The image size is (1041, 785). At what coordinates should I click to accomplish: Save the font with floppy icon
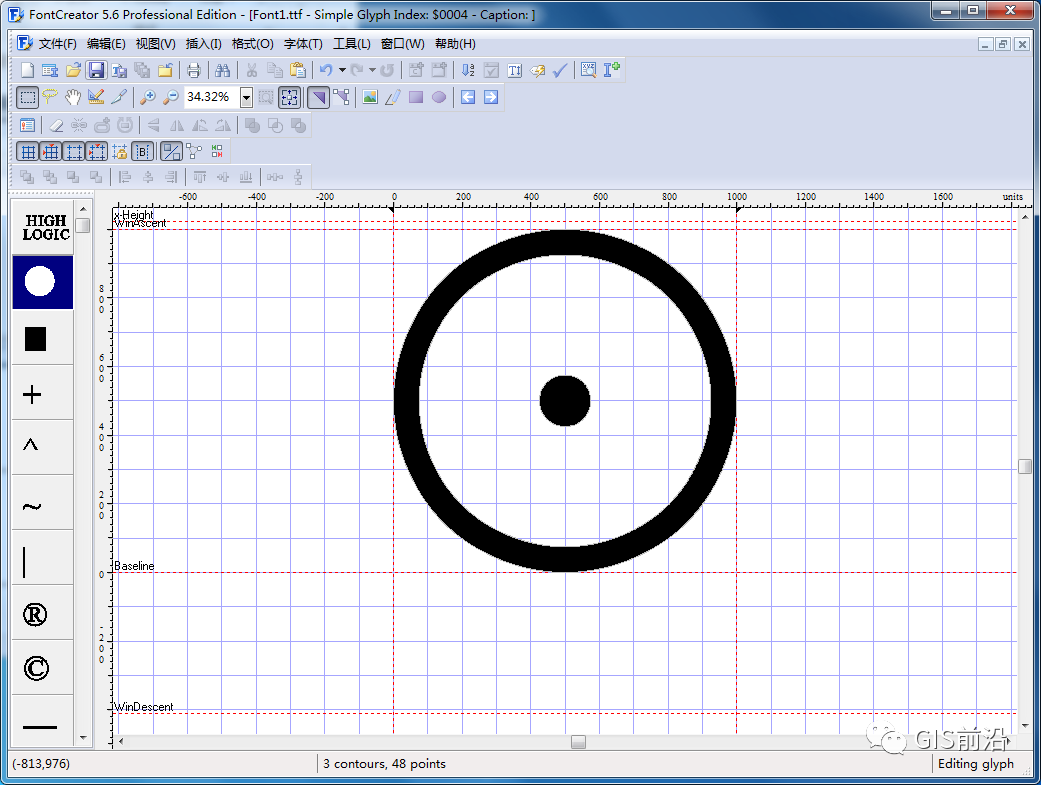click(x=96, y=70)
